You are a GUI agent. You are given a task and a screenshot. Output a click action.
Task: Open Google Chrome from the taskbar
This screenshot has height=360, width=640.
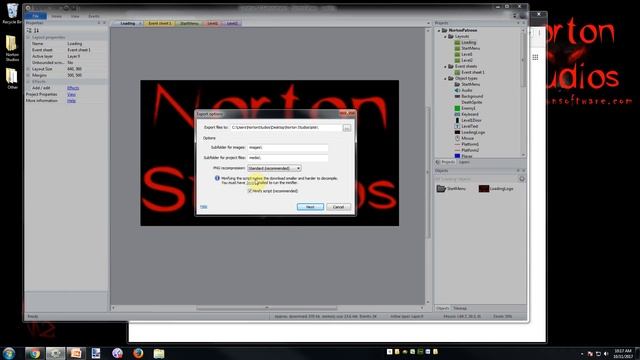(x=34, y=353)
